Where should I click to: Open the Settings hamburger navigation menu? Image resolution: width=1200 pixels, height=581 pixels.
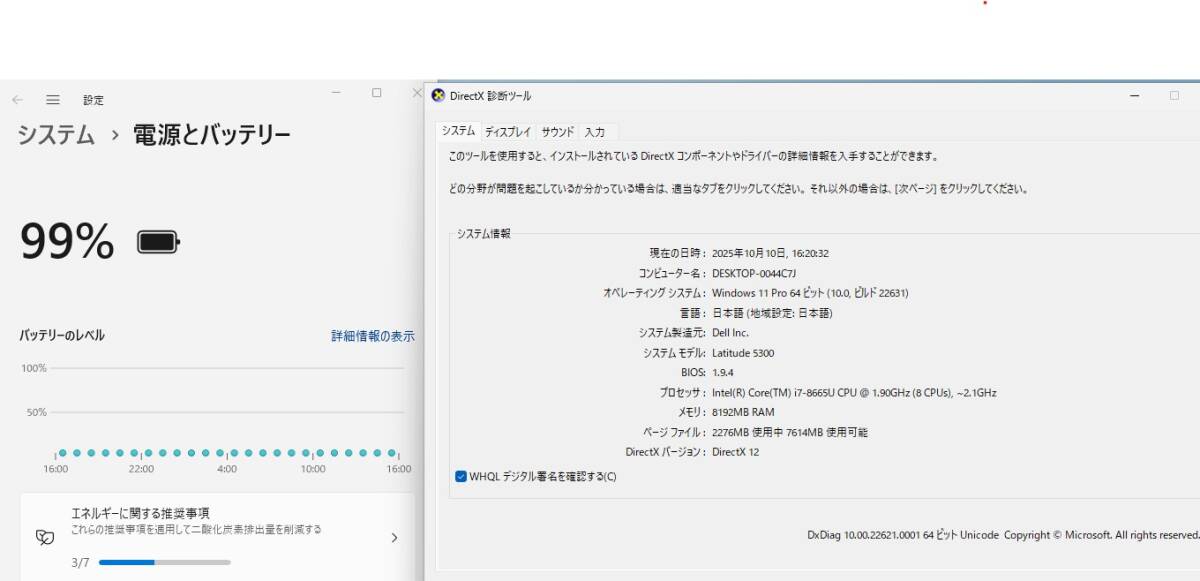(52, 99)
